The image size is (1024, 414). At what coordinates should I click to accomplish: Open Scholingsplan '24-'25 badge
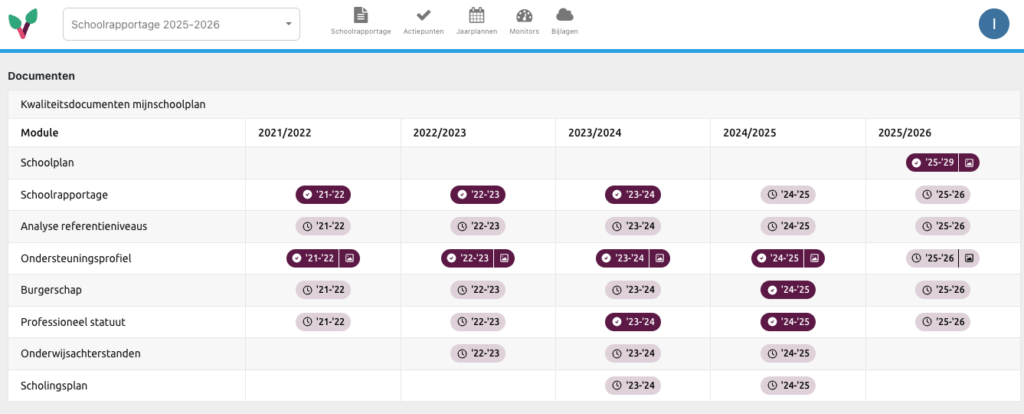click(x=787, y=386)
